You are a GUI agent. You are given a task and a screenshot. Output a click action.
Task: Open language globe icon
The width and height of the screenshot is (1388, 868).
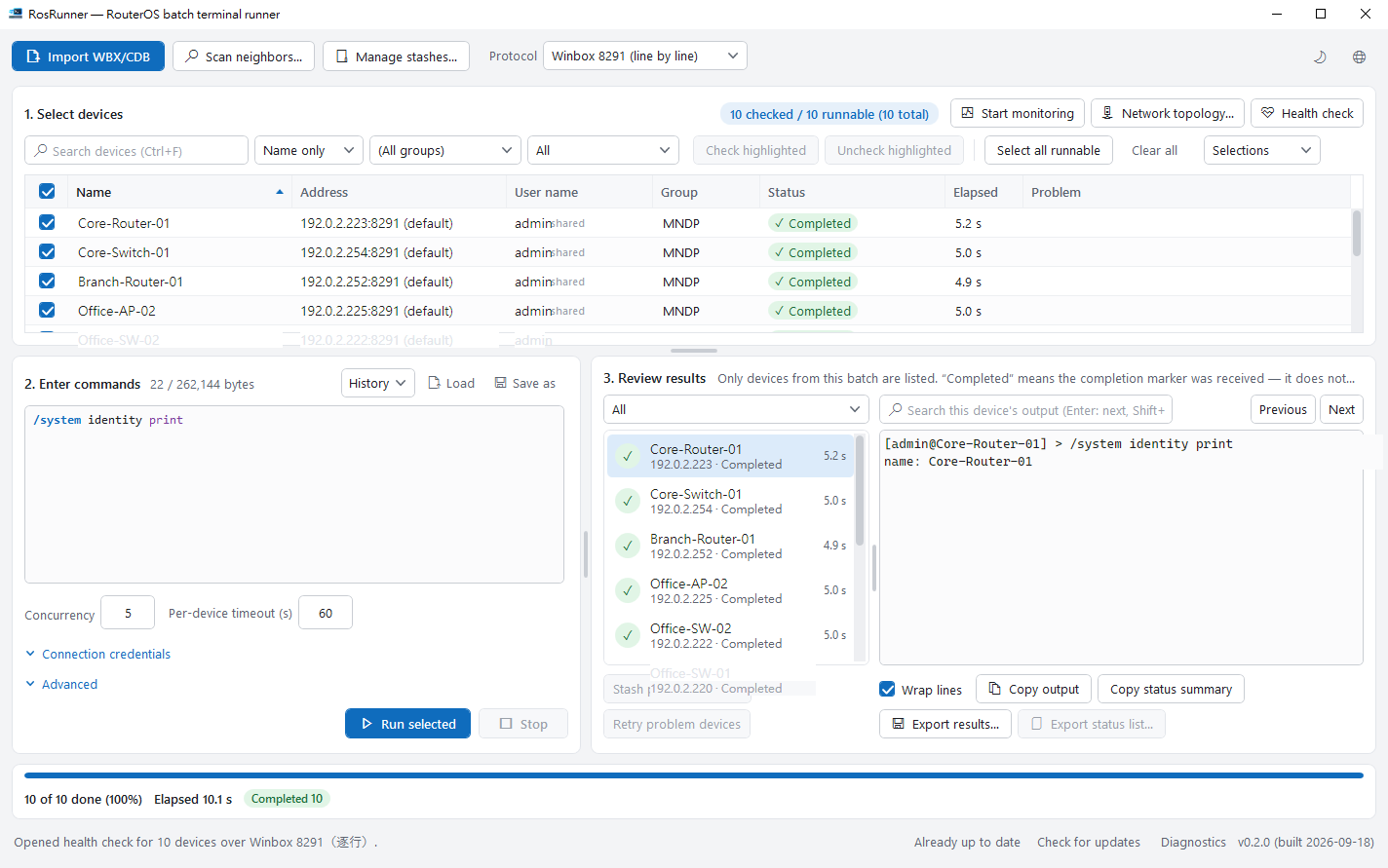[1359, 57]
